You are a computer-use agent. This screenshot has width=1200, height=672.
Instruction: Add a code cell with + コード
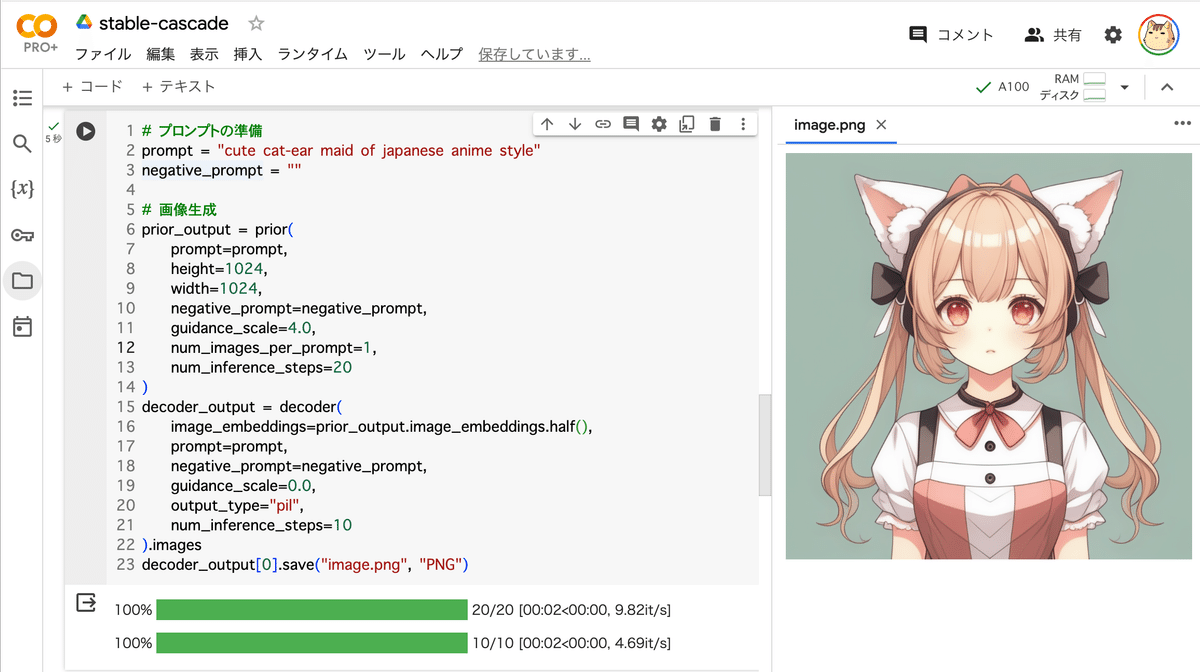tap(92, 87)
